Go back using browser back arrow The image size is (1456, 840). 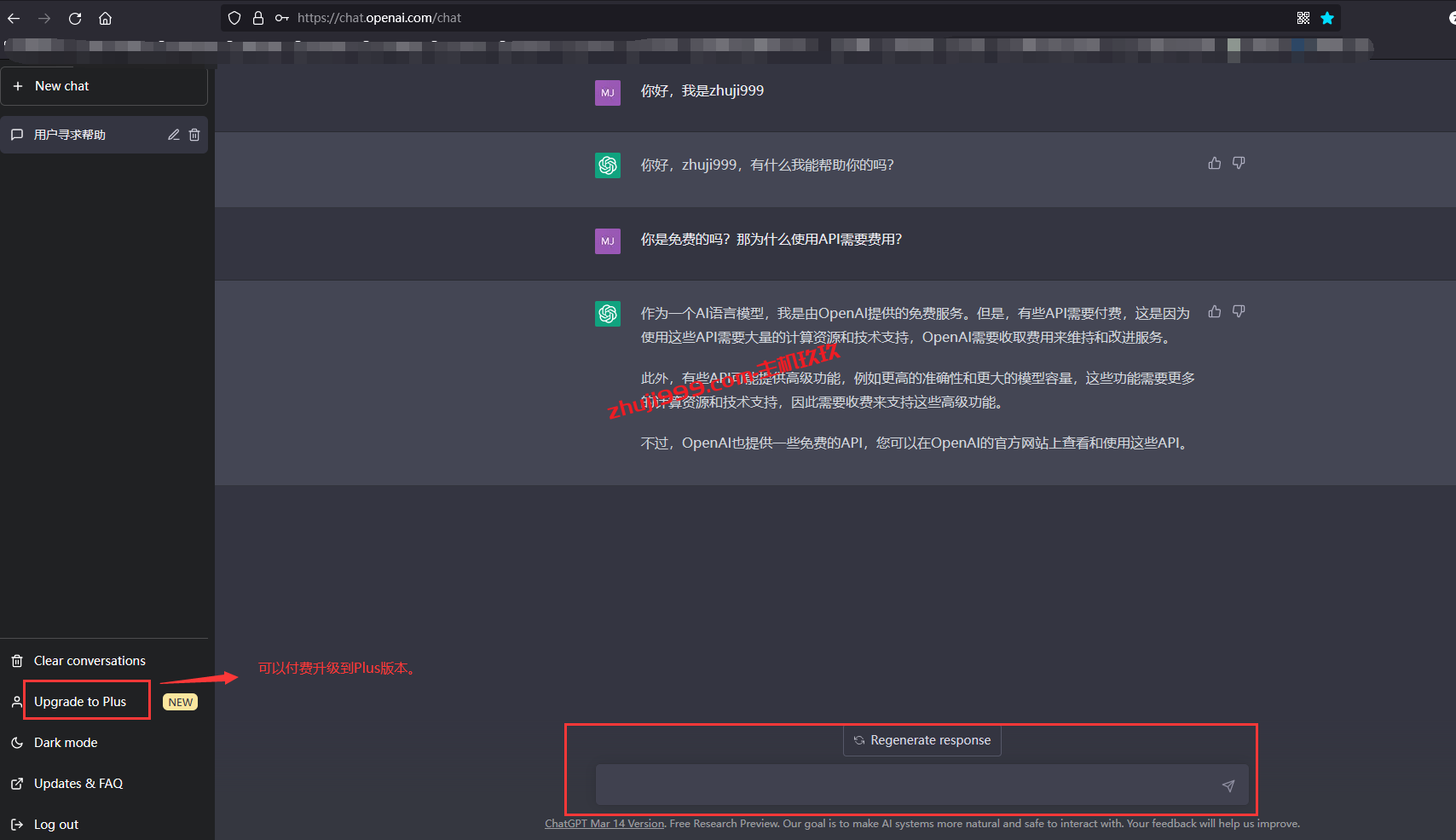pyautogui.click(x=14, y=18)
